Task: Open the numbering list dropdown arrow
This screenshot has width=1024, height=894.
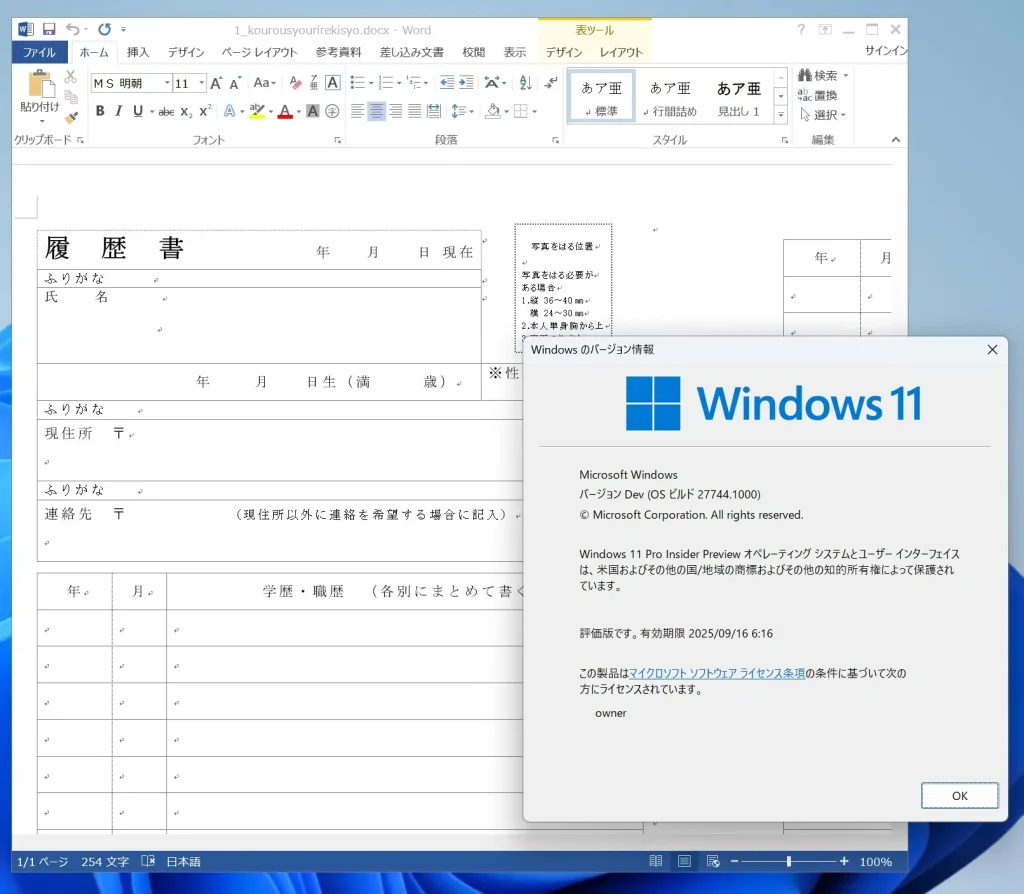Action: tap(399, 83)
